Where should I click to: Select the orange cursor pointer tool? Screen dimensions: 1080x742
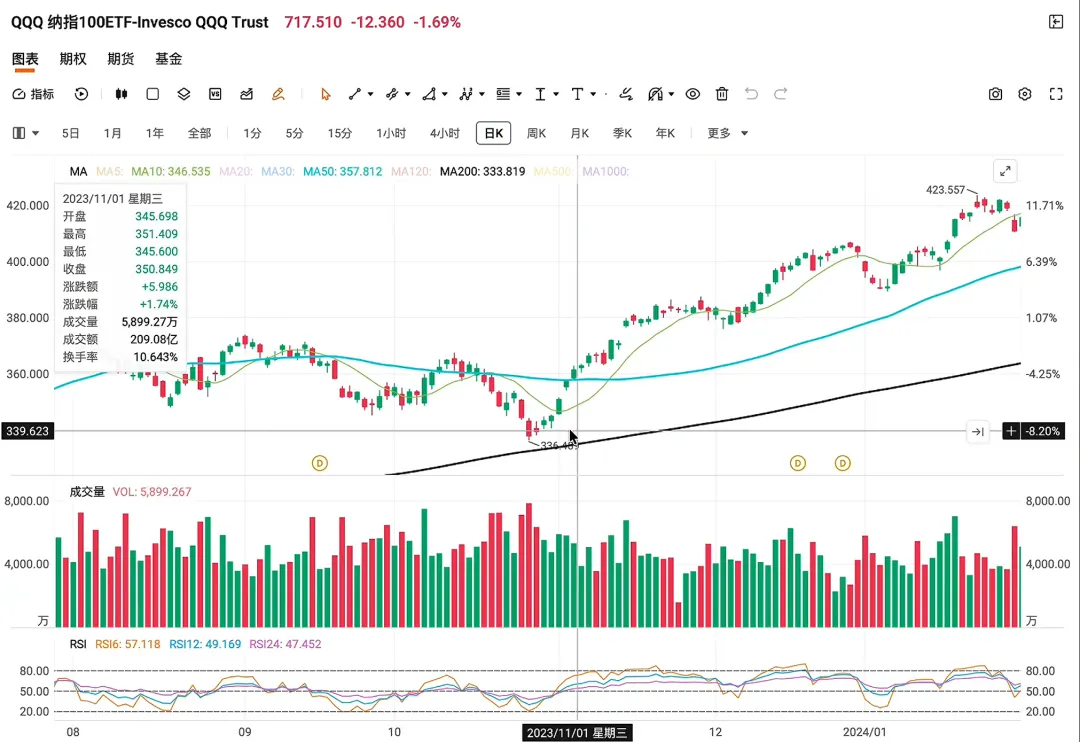pyautogui.click(x=326, y=94)
